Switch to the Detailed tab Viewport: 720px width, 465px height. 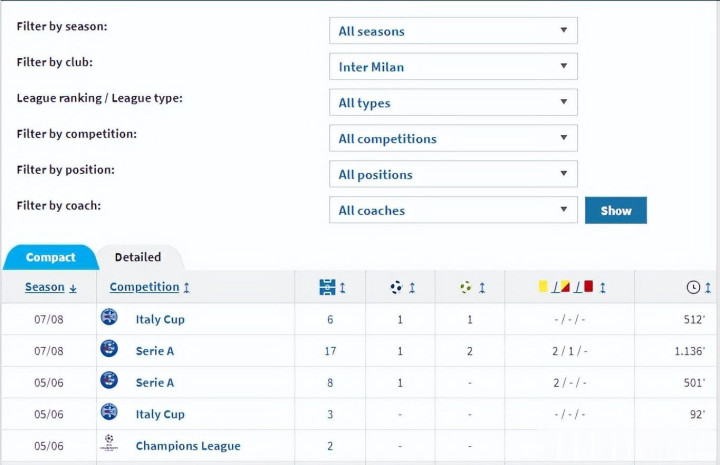(138, 257)
